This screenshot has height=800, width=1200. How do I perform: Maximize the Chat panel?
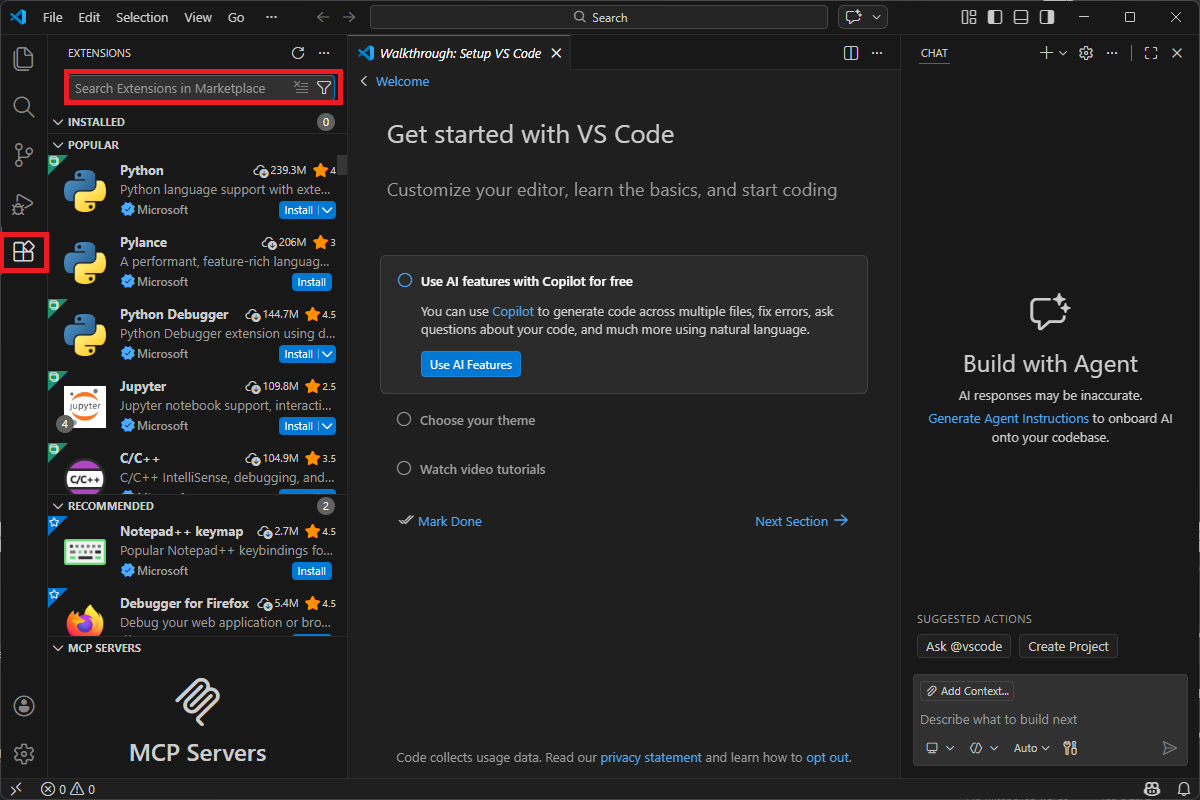(x=1151, y=53)
